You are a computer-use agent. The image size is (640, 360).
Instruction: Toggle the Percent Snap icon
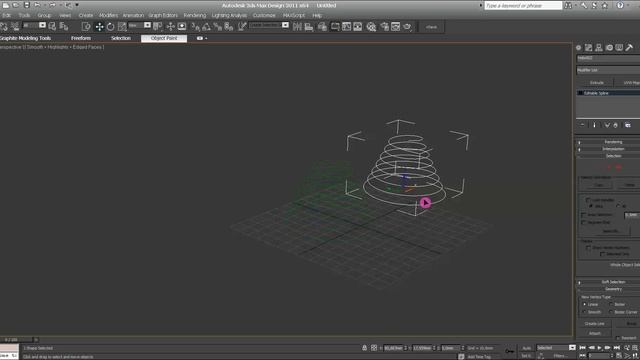click(x=218, y=27)
